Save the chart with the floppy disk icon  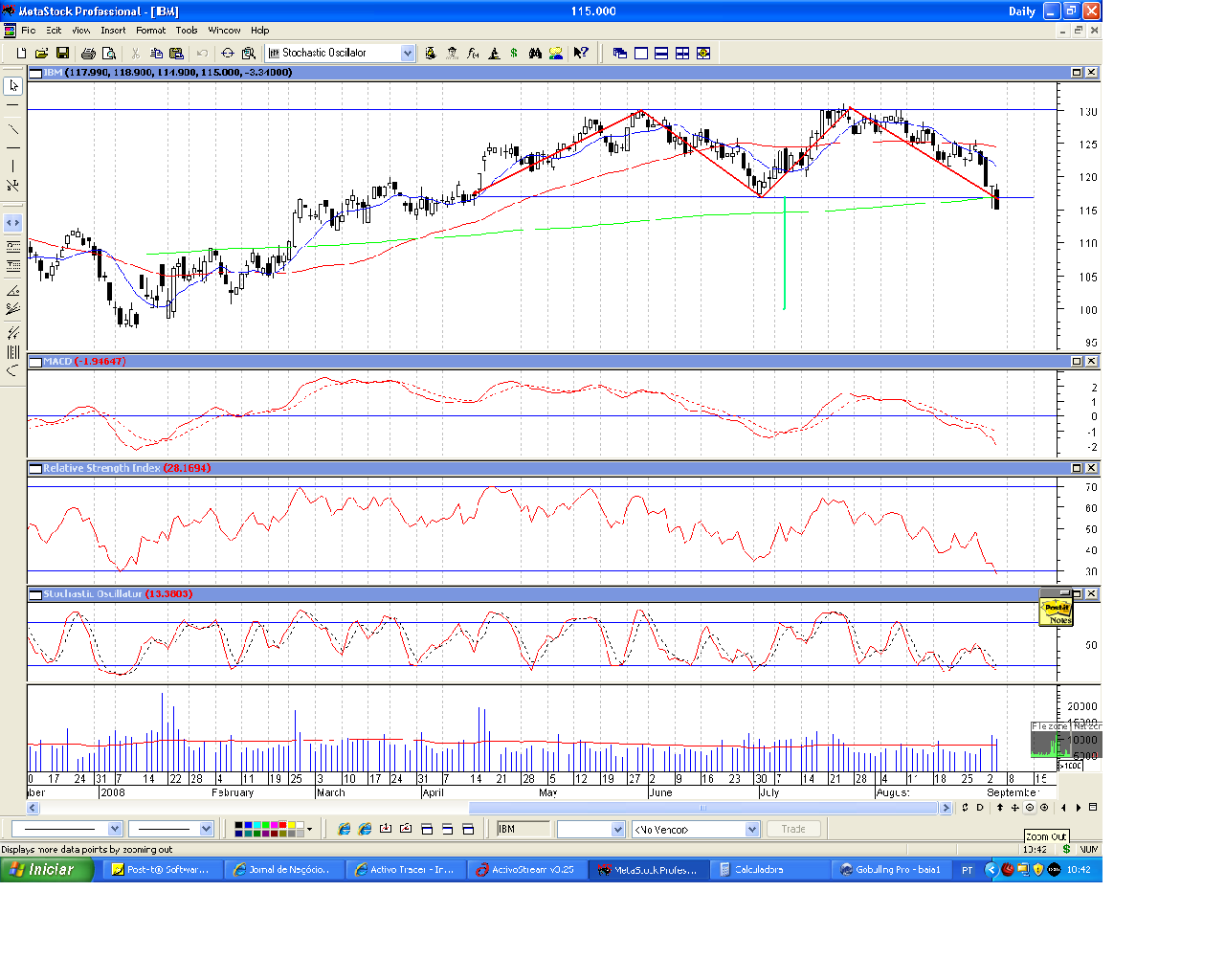[x=62, y=54]
